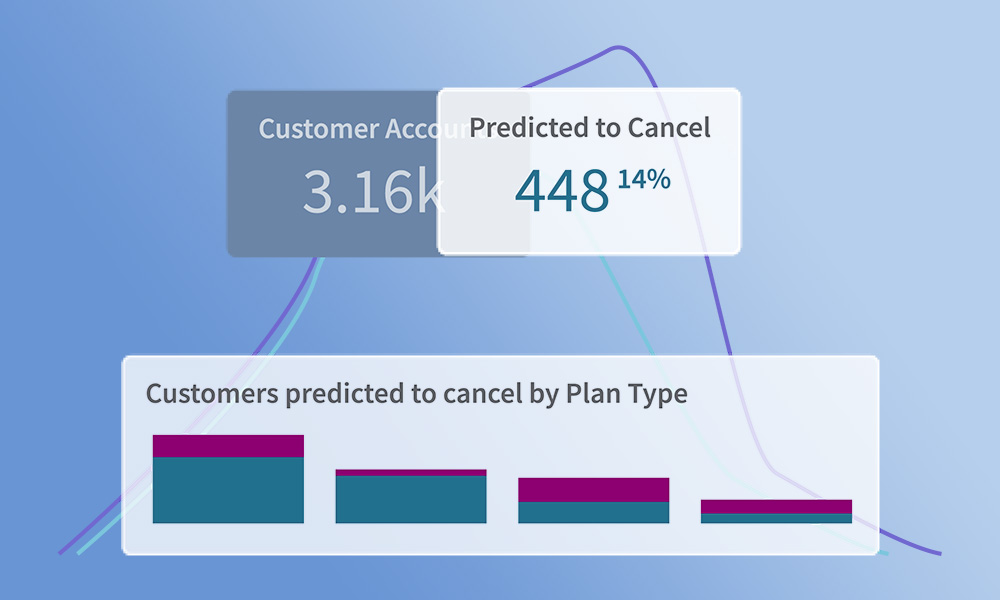The image size is (1000, 600).
Task: Select the 3.16k customer accounts value
Action: [x=372, y=192]
